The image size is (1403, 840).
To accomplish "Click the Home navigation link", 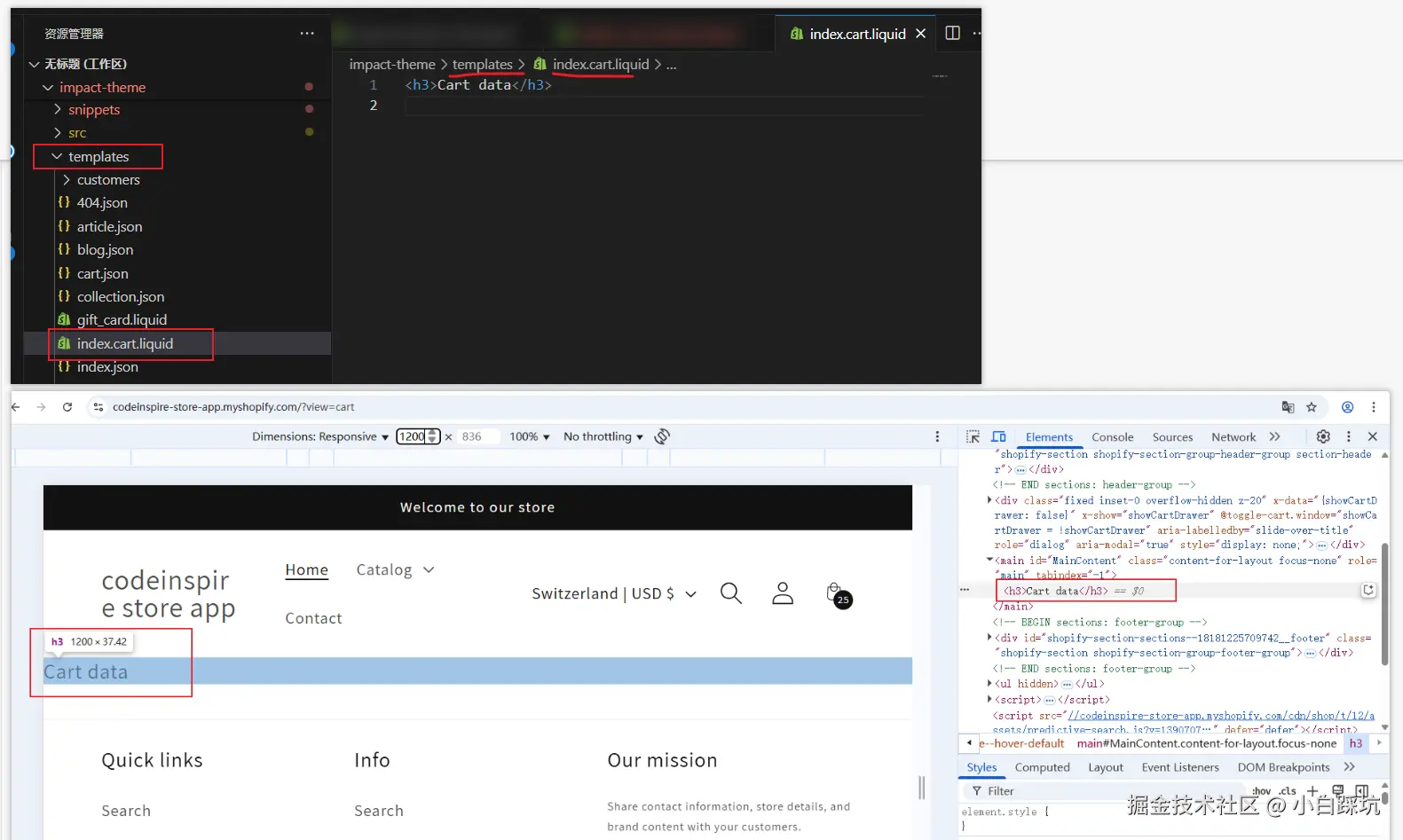I will coord(307,569).
